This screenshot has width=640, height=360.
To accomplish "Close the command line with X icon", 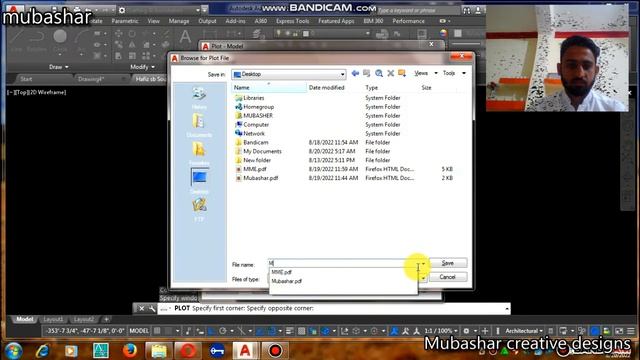I will [x=141, y=309].
